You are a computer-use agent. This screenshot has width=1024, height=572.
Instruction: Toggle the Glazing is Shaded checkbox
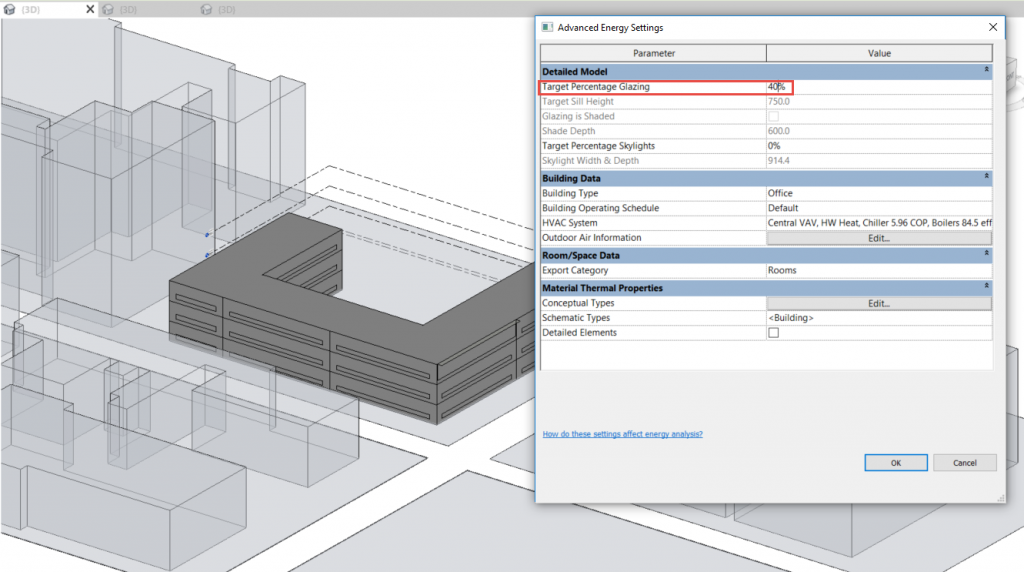(773, 116)
